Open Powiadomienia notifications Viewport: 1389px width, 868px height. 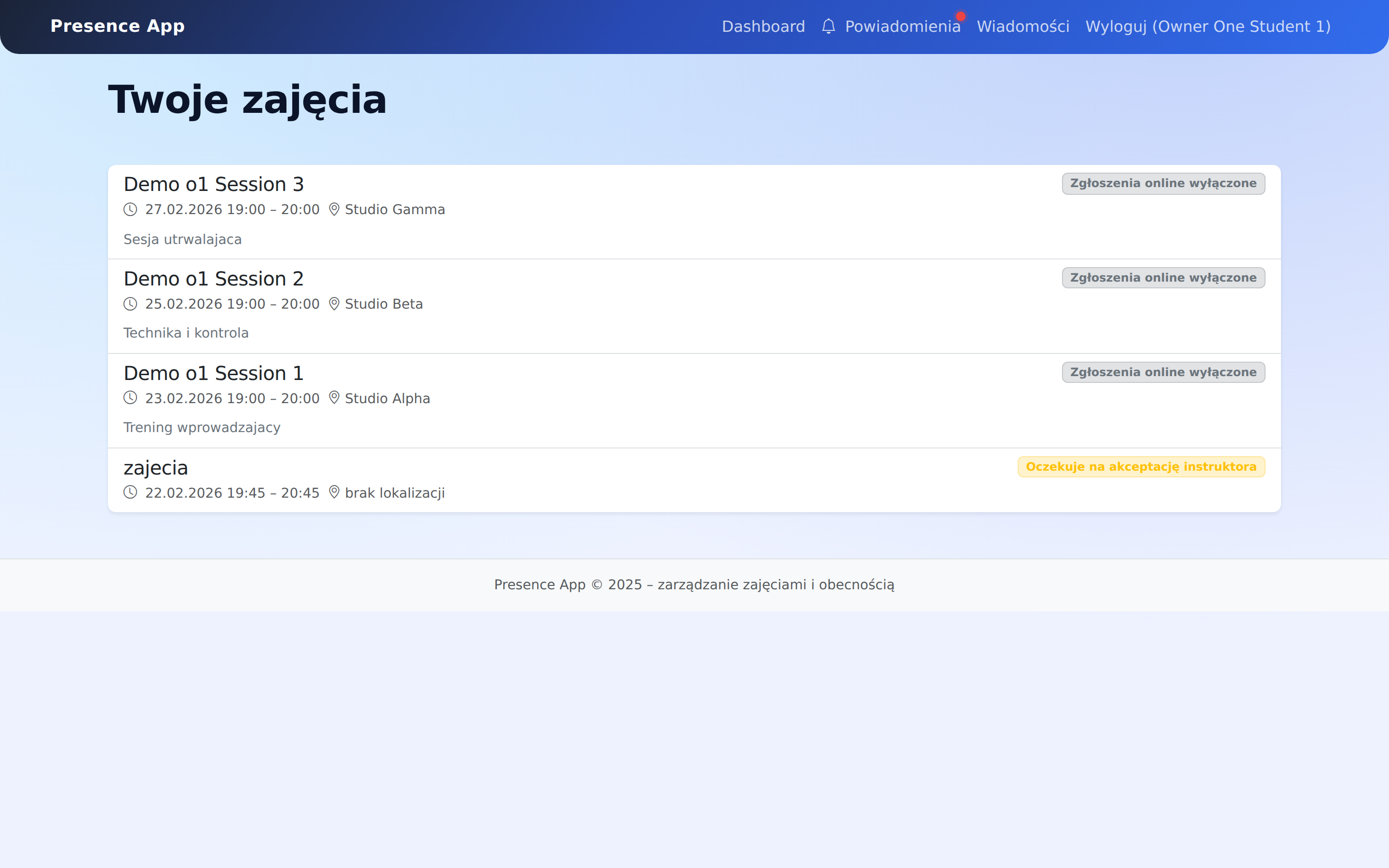click(x=902, y=27)
